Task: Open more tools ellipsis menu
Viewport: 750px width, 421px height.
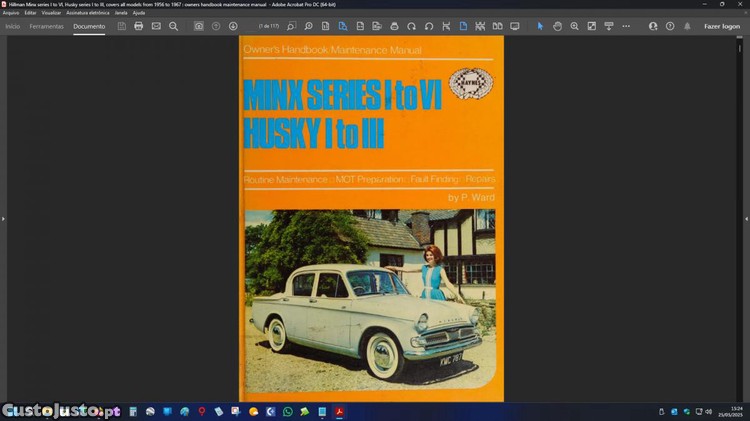Action: [626, 26]
